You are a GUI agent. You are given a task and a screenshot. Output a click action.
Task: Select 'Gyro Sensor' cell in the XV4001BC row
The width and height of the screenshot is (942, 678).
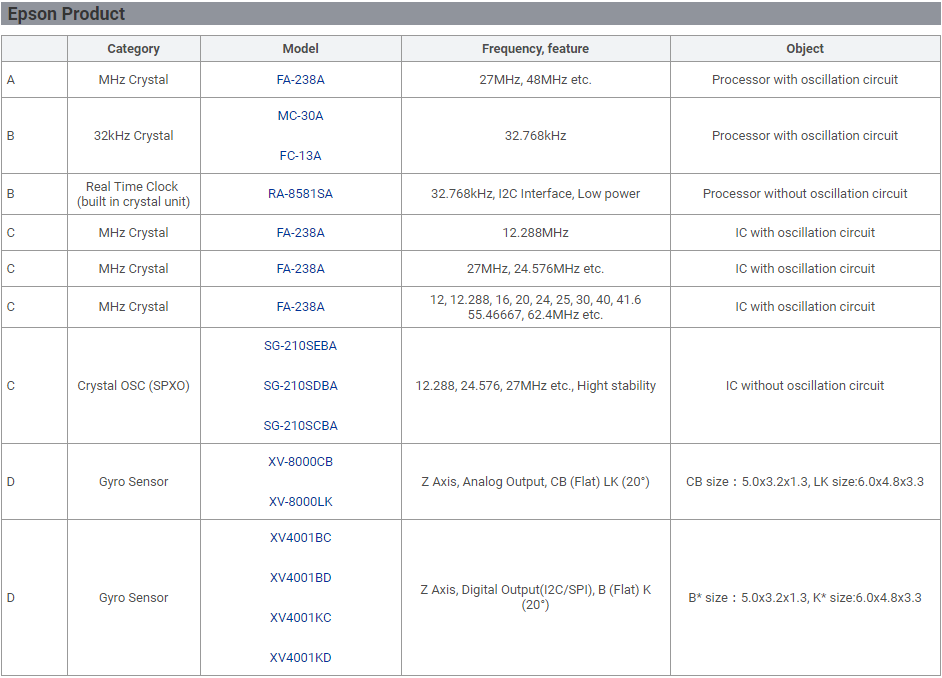point(133,598)
